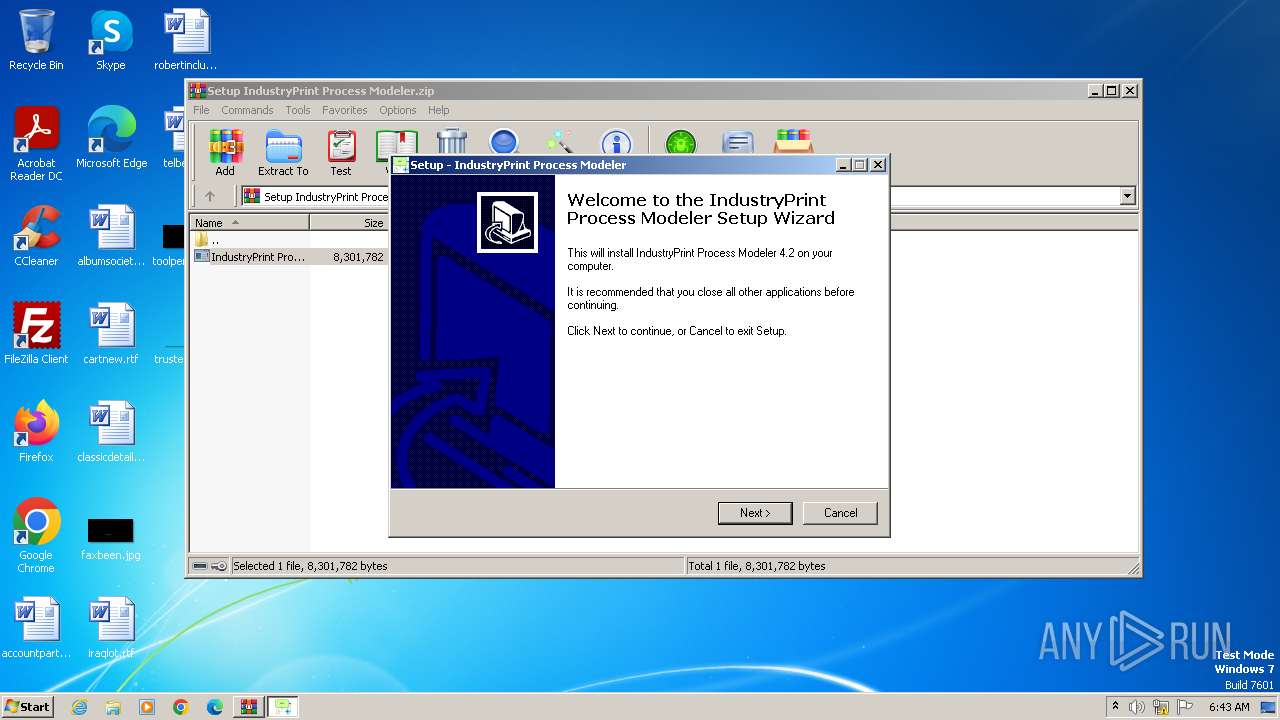Image resolution: width=1280 pixels, height=720 pixels.
Task: Go up one folder level in WinRAR
Action: (209, 196)
